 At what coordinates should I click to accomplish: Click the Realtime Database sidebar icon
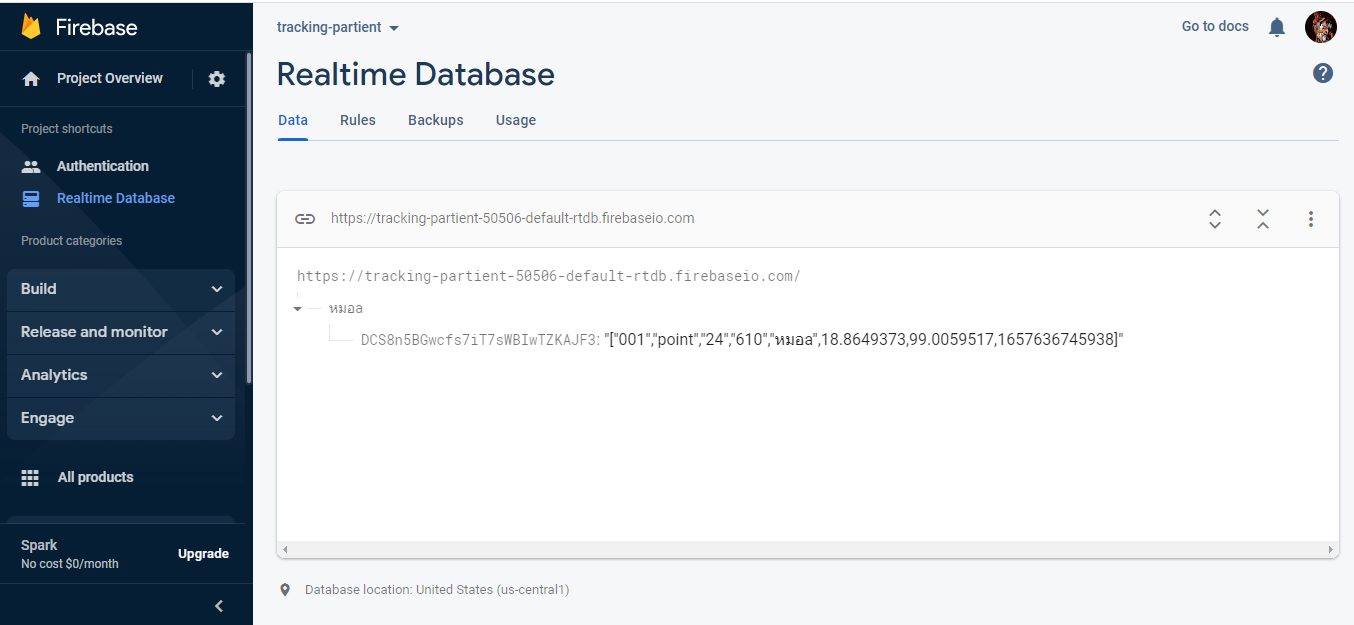(x=31, y=198)
